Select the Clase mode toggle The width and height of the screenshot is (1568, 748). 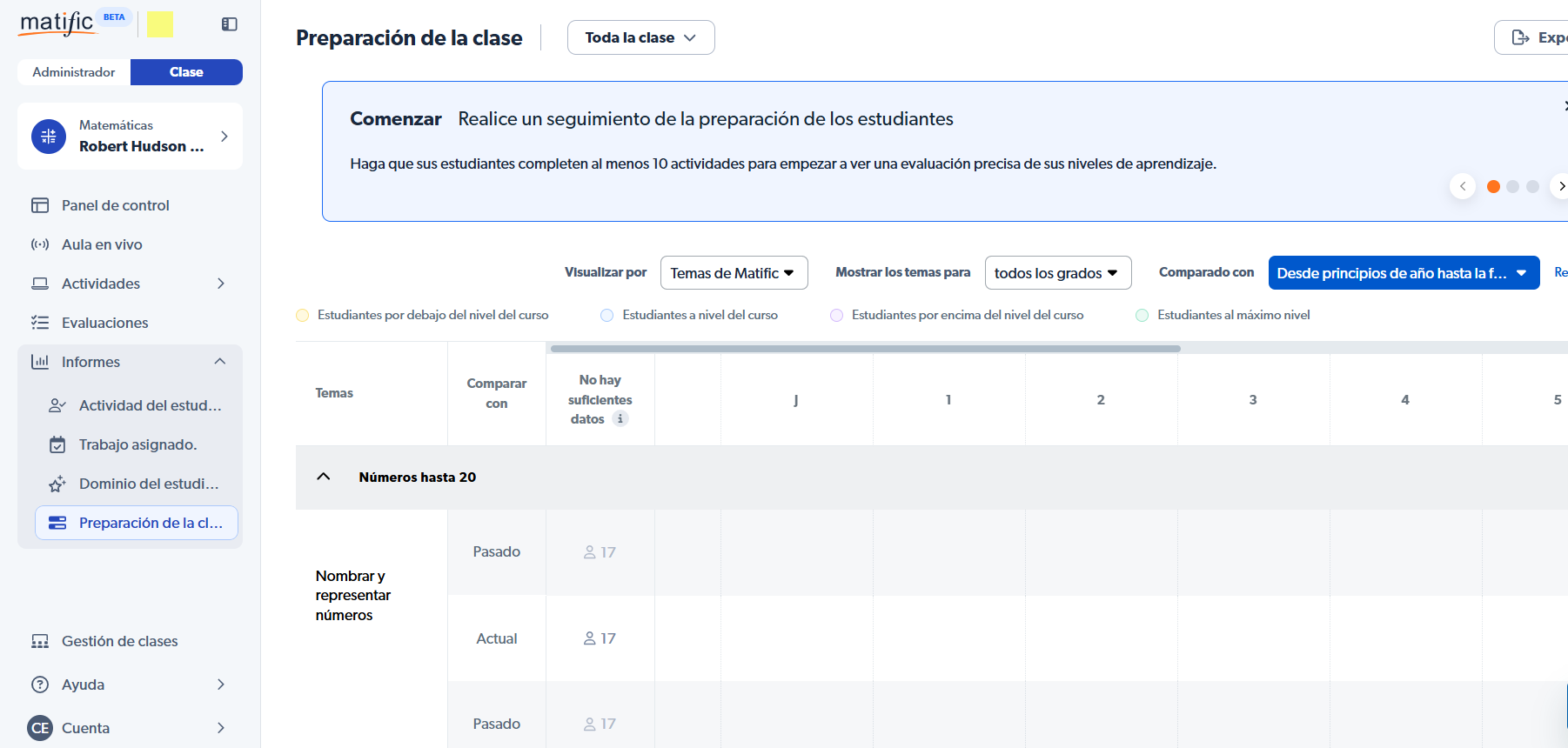click(186, 72)
